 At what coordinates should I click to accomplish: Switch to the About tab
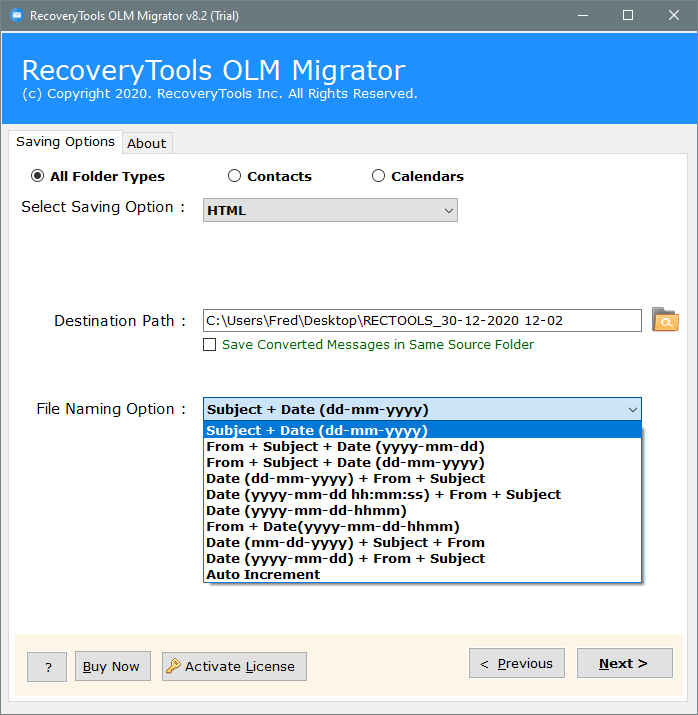[x=147, y=143]
